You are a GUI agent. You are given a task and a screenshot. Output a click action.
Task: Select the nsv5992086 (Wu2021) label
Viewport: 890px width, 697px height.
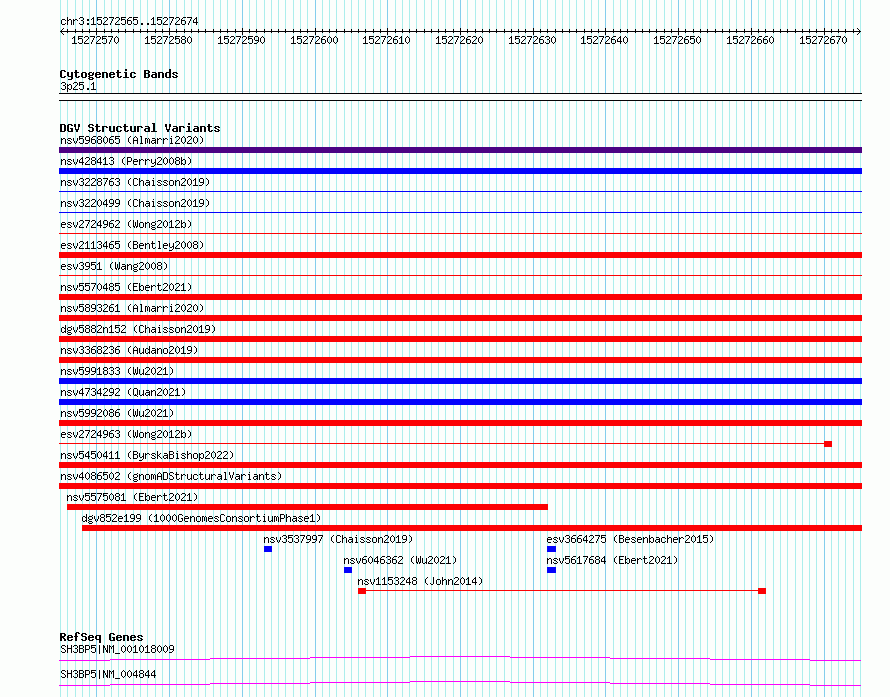117,413
